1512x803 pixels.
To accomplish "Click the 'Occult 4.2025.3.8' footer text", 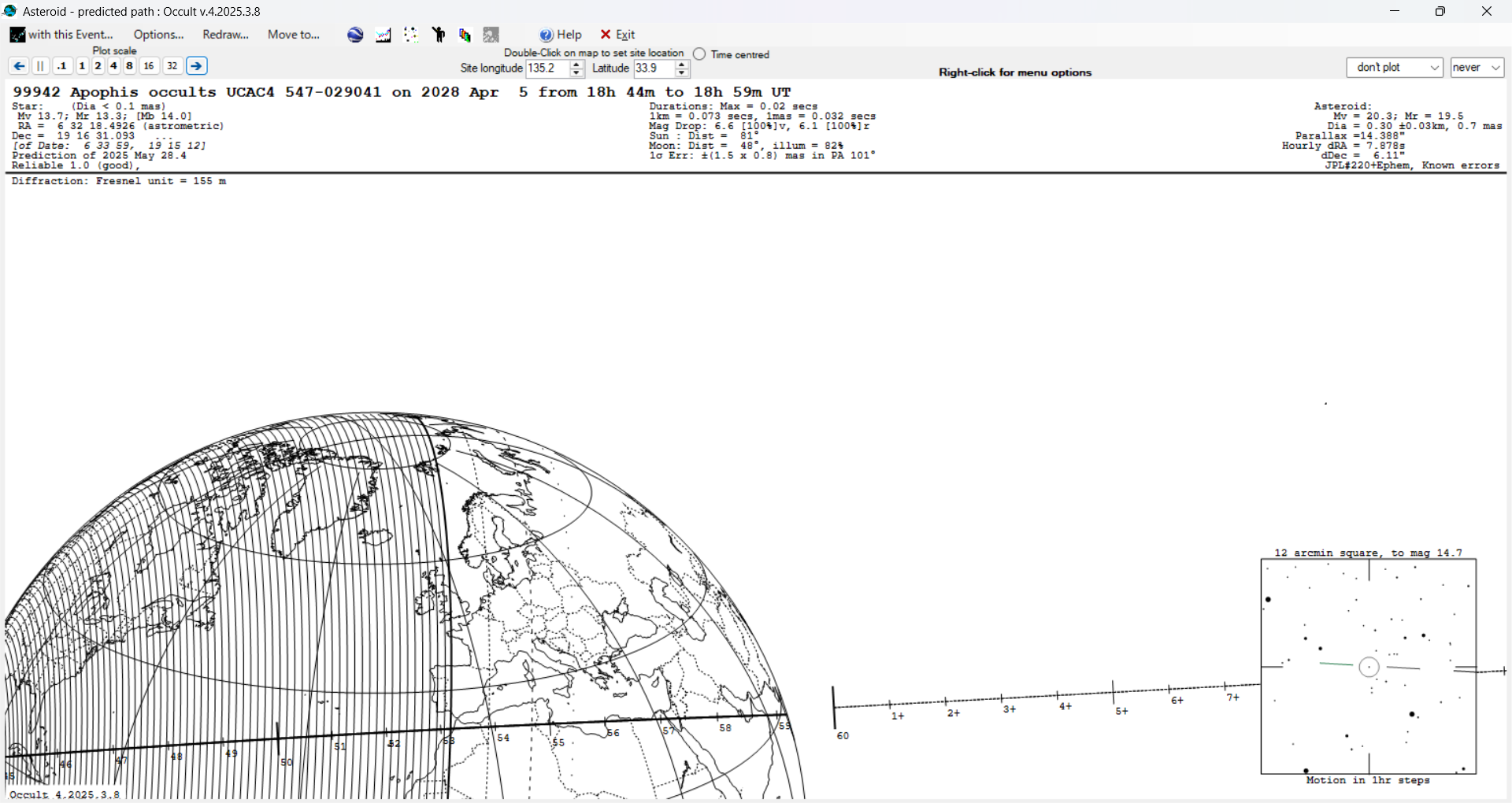I will (65, 794).
